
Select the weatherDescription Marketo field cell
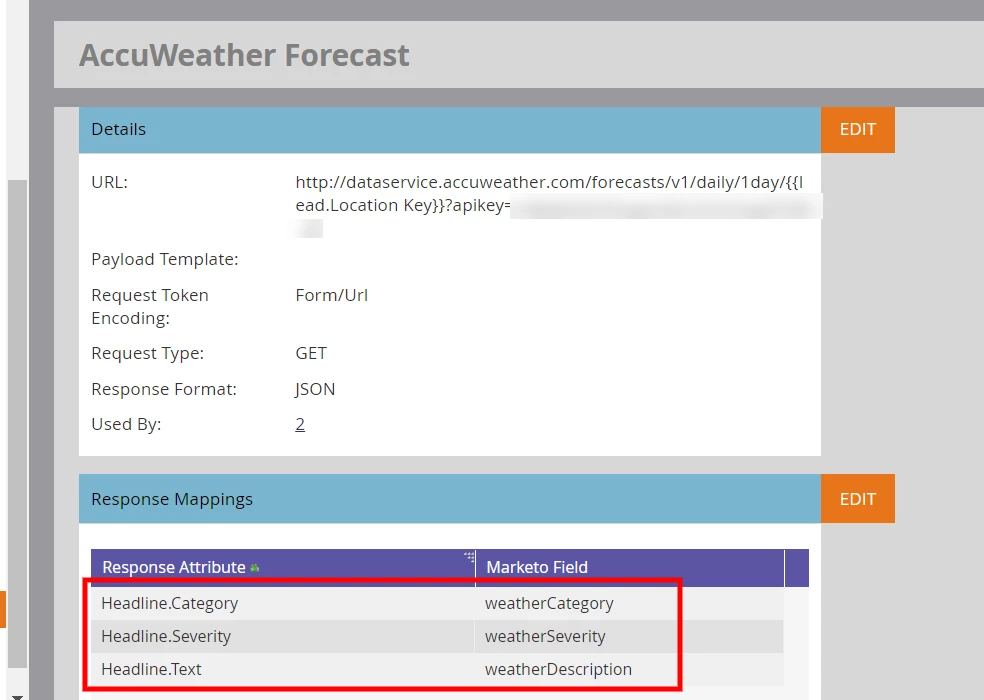click(x=629, y=669)
